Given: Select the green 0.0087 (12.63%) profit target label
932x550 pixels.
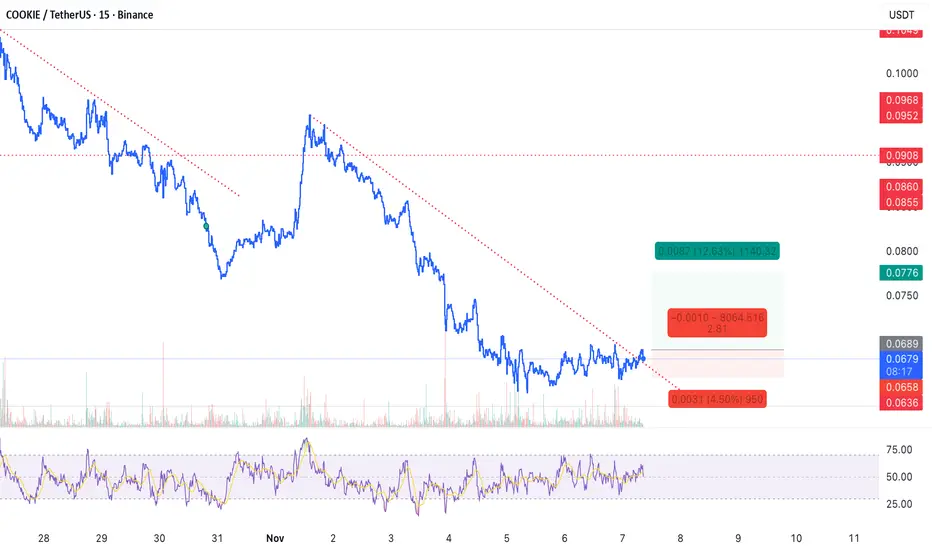Looking at the screenshot, I should point(717,251).
